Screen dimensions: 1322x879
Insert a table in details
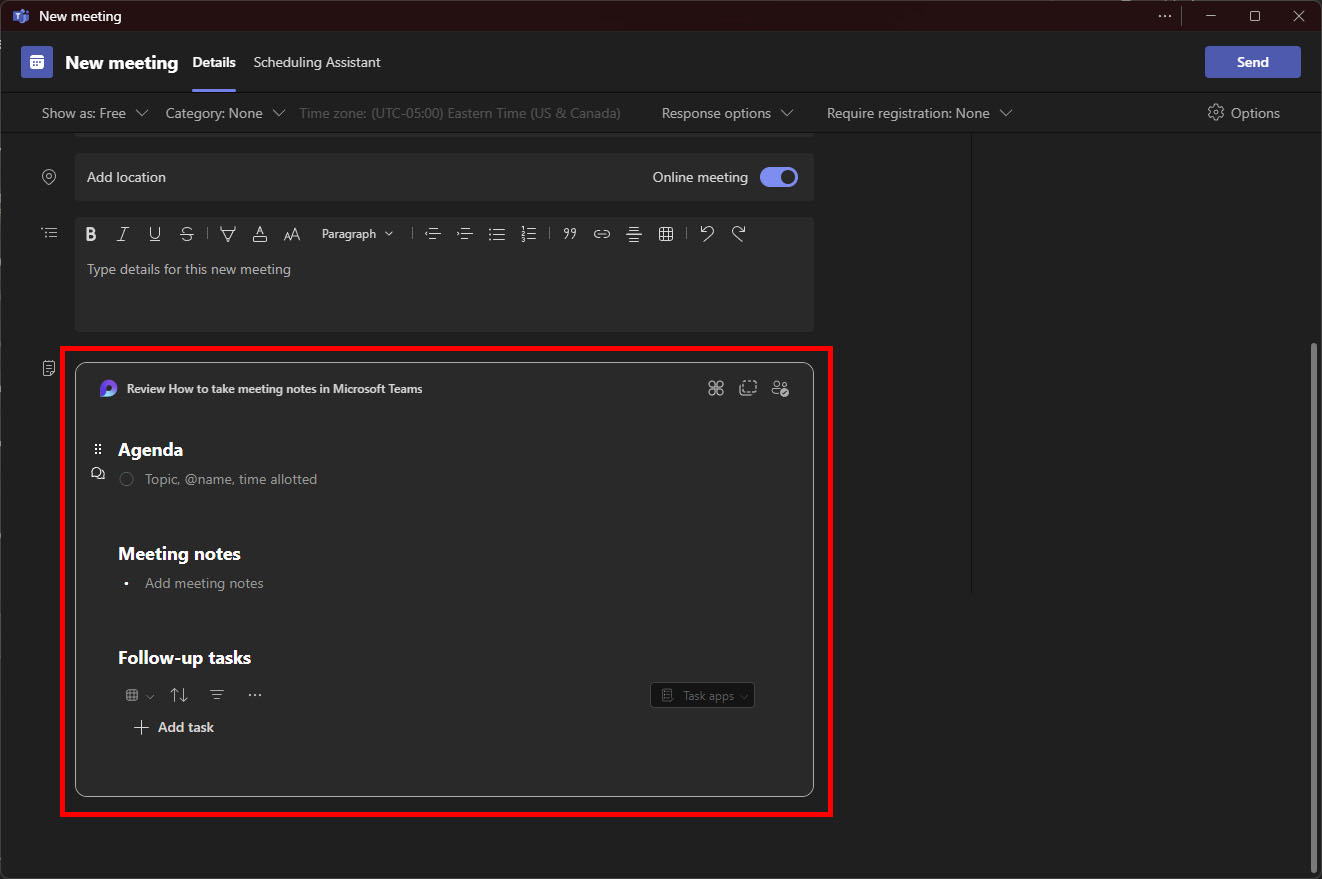(666, 234)
